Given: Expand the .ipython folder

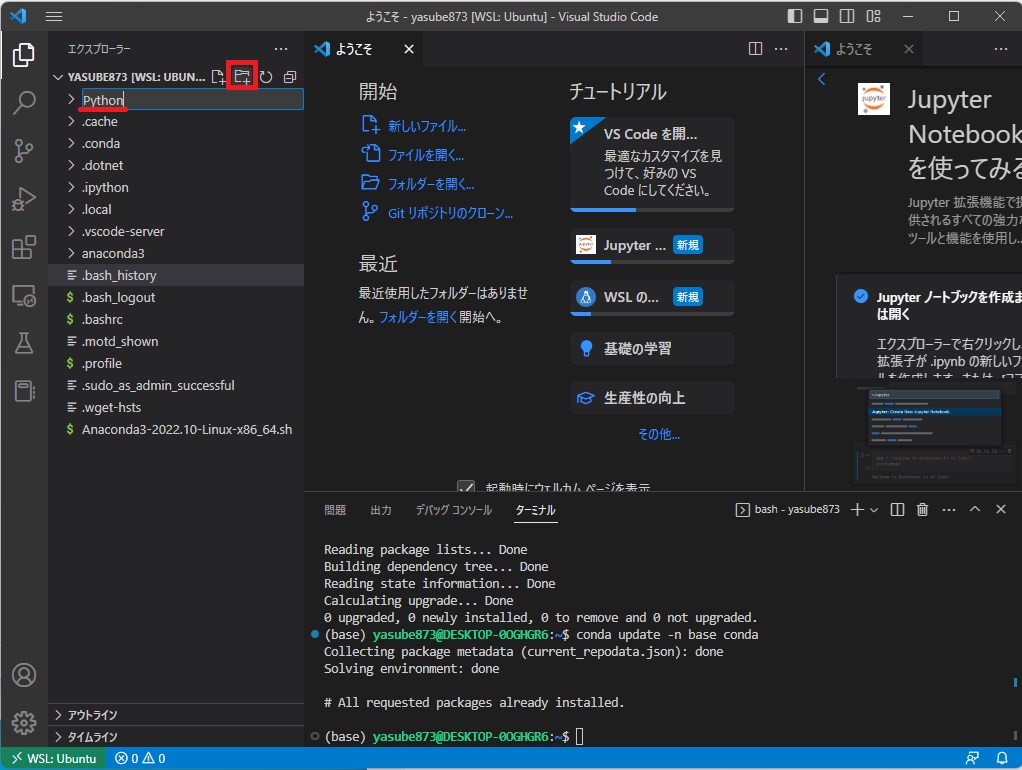Looking at the screenshot, I should tap(176, 187).
